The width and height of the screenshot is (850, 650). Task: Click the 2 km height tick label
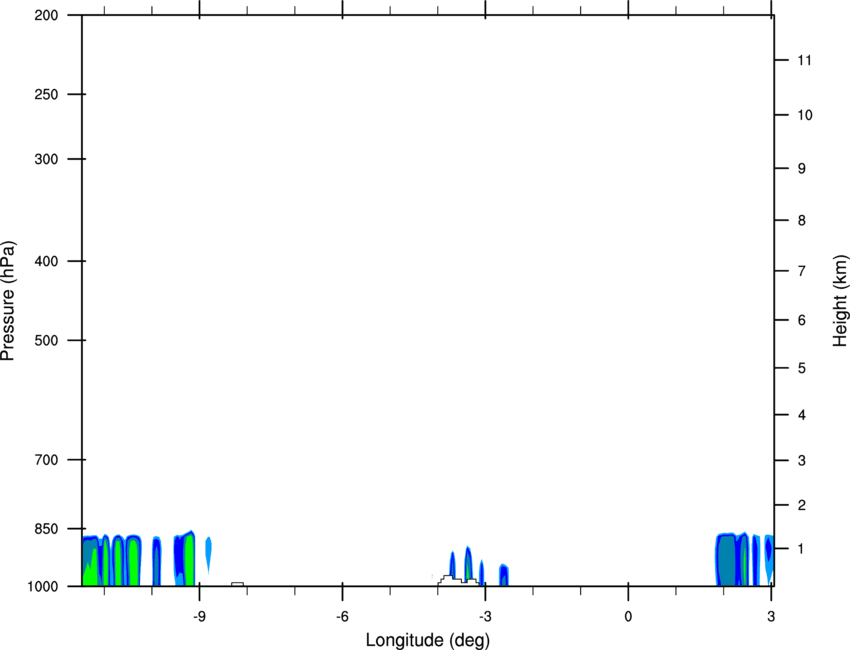click(802, 505)
